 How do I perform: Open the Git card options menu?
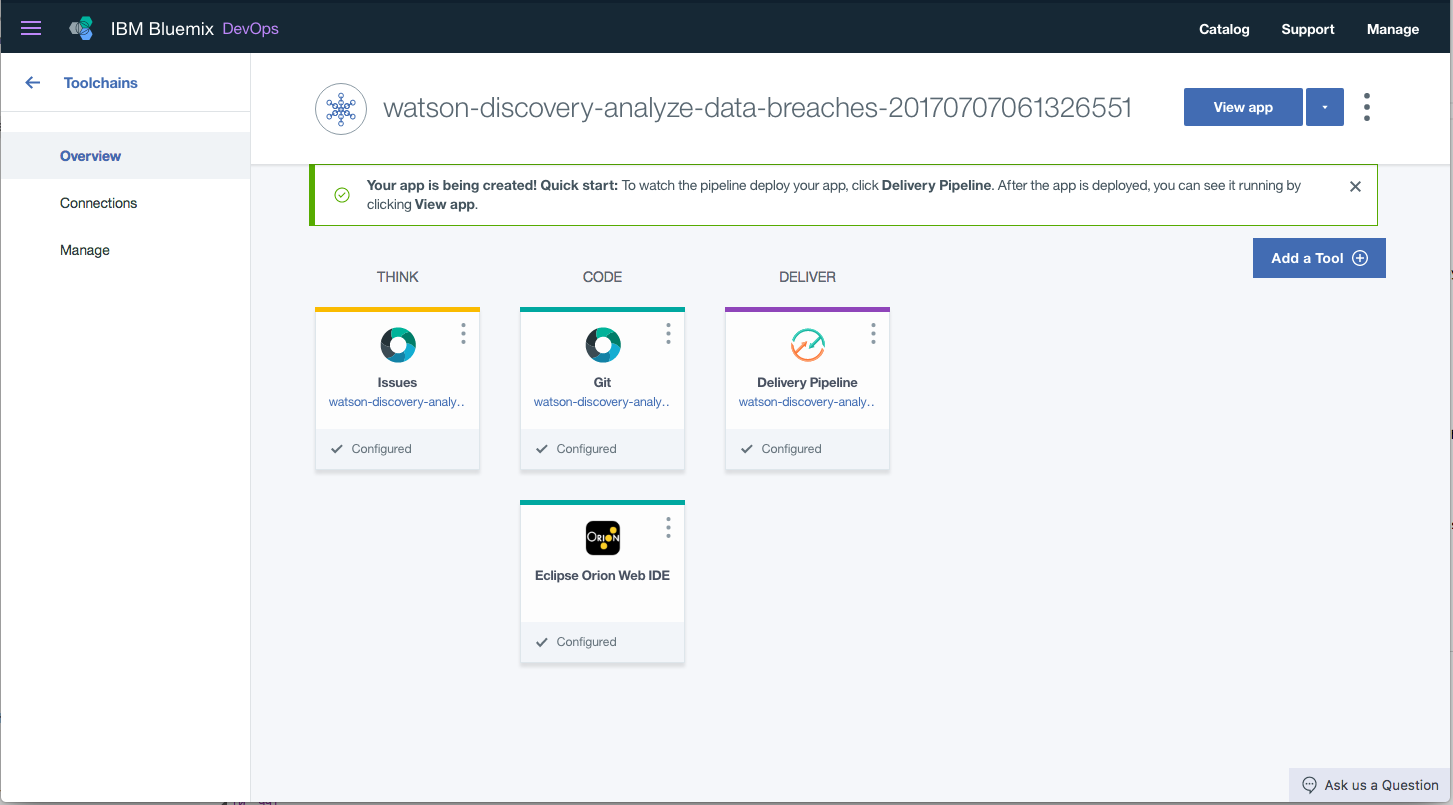[x=668, y=333]
